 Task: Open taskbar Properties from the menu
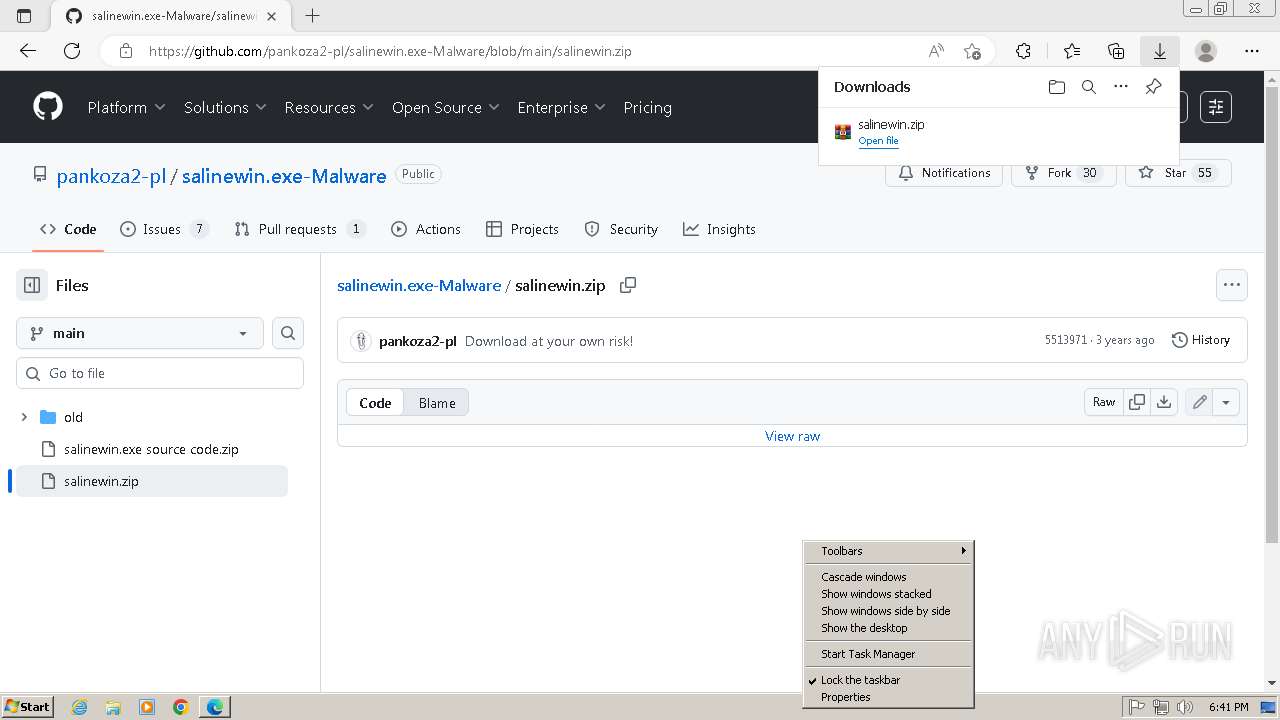click(888, 697)
